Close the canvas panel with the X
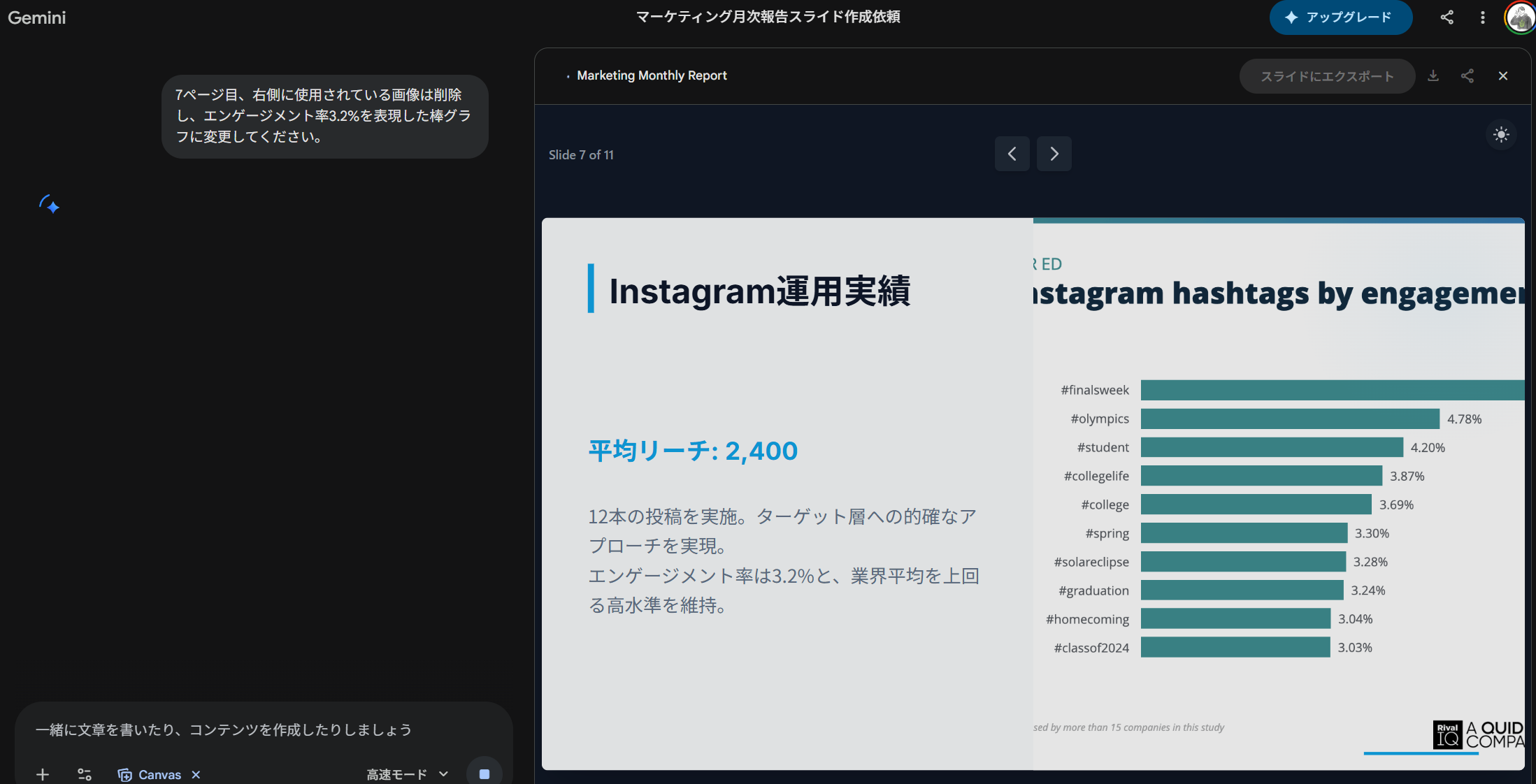 tap(1503, 75)
